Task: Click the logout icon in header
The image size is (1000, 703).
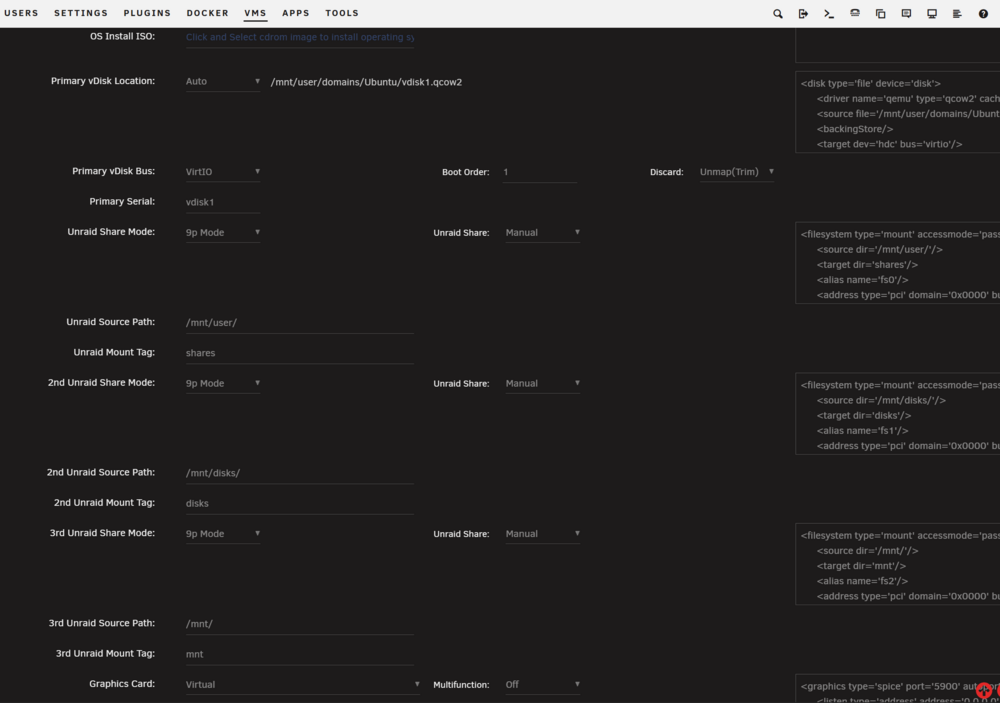Action: [x=803, y=13]
